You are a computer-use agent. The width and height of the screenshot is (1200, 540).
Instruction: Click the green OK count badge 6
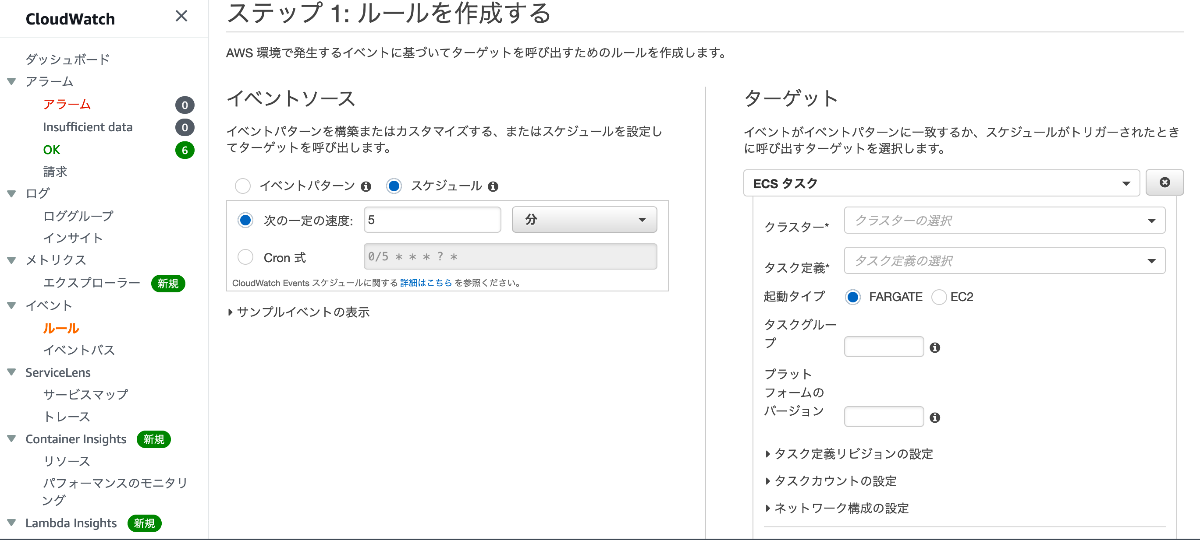(184, 150)
